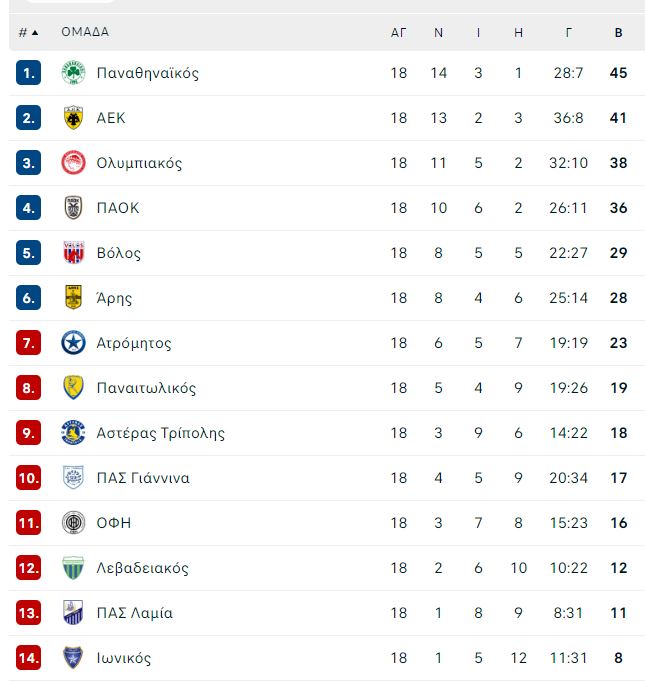The image size is (645, 681).
Task: Click the red 13. position badge
Action: (x=28, y=613)
